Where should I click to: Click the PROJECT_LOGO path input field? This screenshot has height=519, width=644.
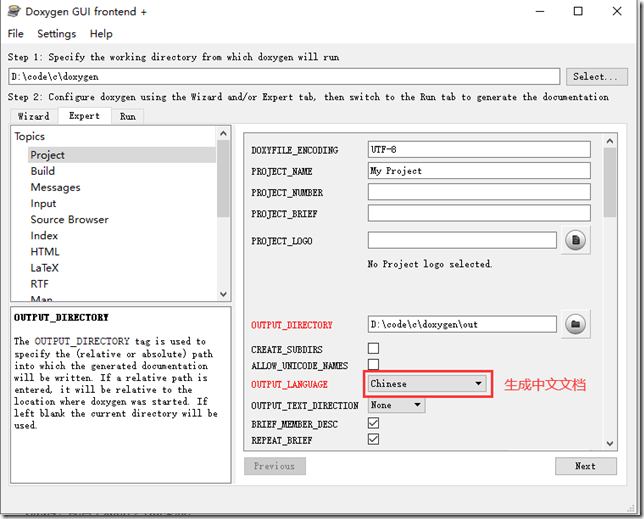coord(462,240)
